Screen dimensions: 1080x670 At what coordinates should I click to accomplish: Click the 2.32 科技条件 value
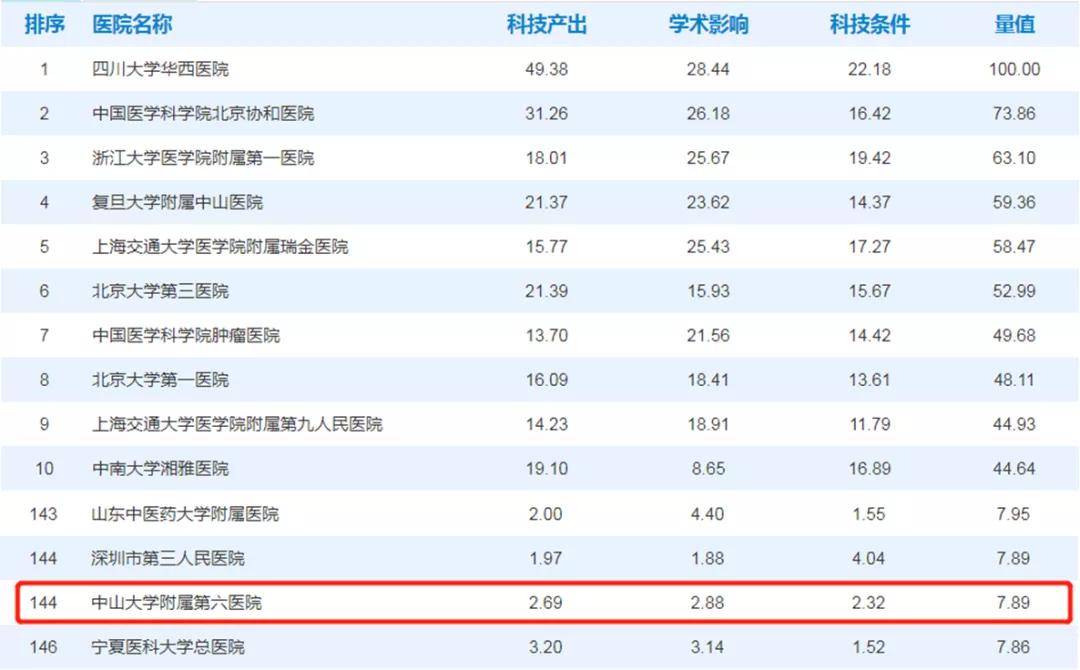click(869, 603)
